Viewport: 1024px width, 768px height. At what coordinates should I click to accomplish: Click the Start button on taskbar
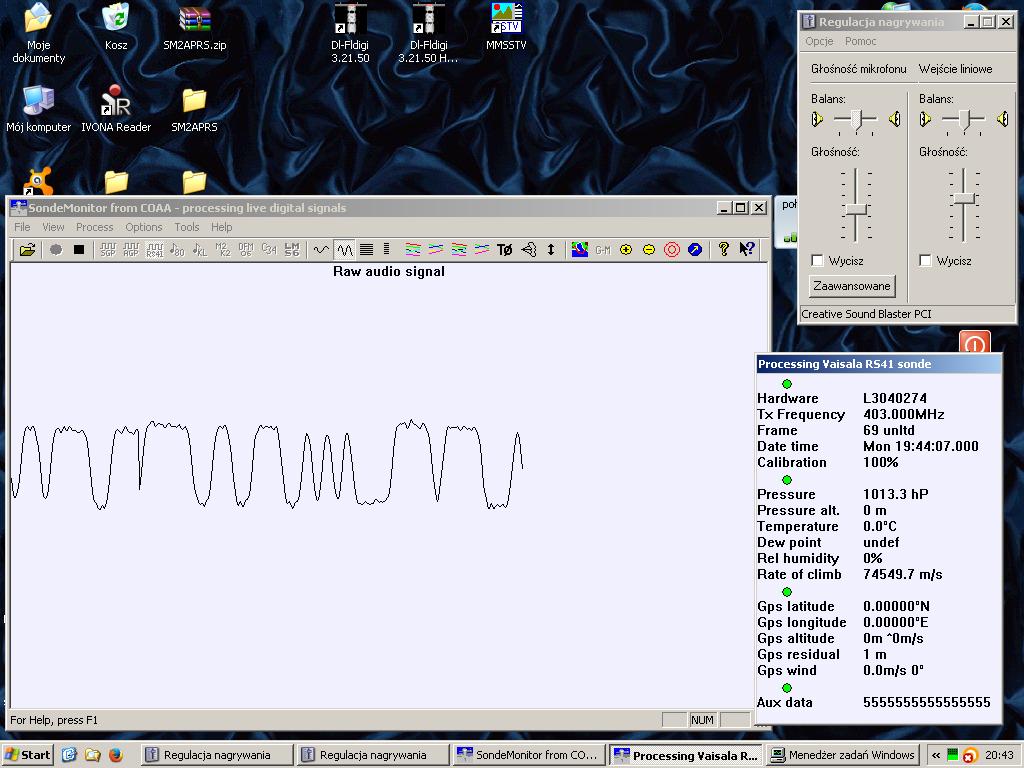(27, 755)
